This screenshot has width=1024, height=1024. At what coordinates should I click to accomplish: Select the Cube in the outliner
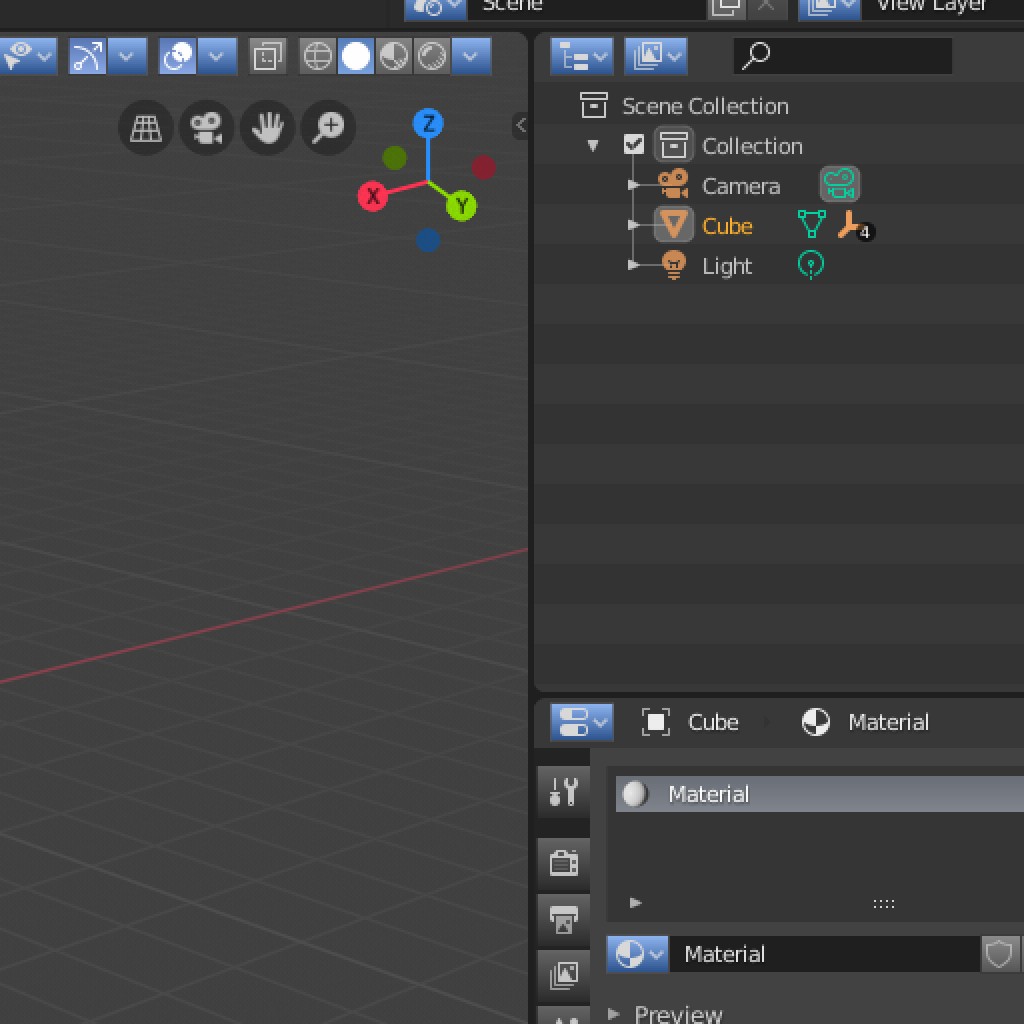727,225
